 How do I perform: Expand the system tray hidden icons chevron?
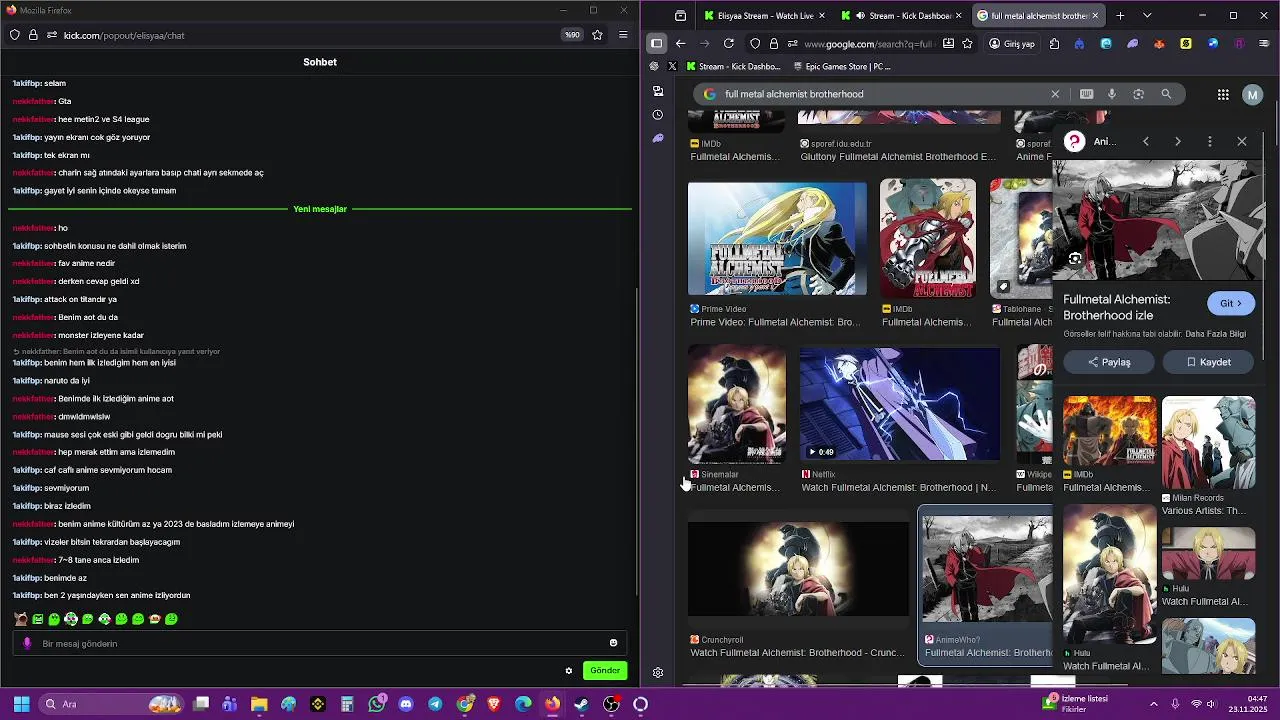1154,704
